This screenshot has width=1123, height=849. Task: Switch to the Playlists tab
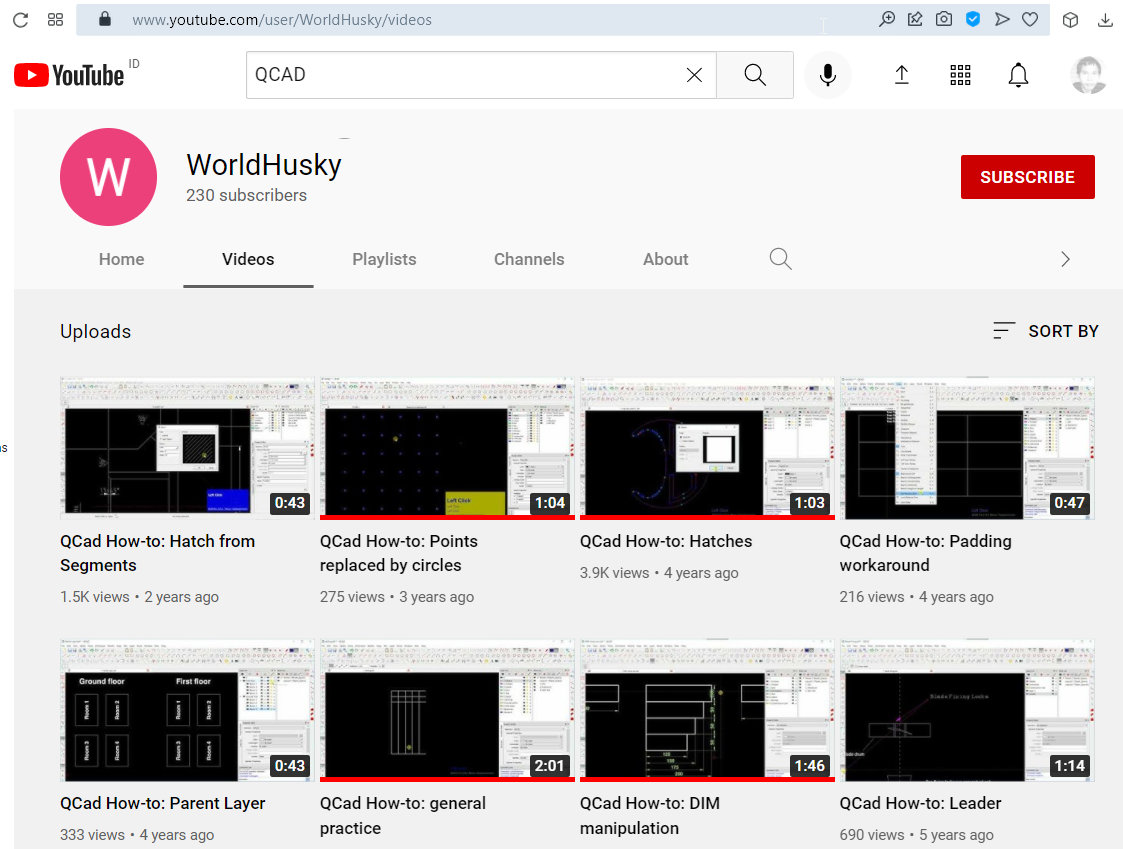(384, 259)
